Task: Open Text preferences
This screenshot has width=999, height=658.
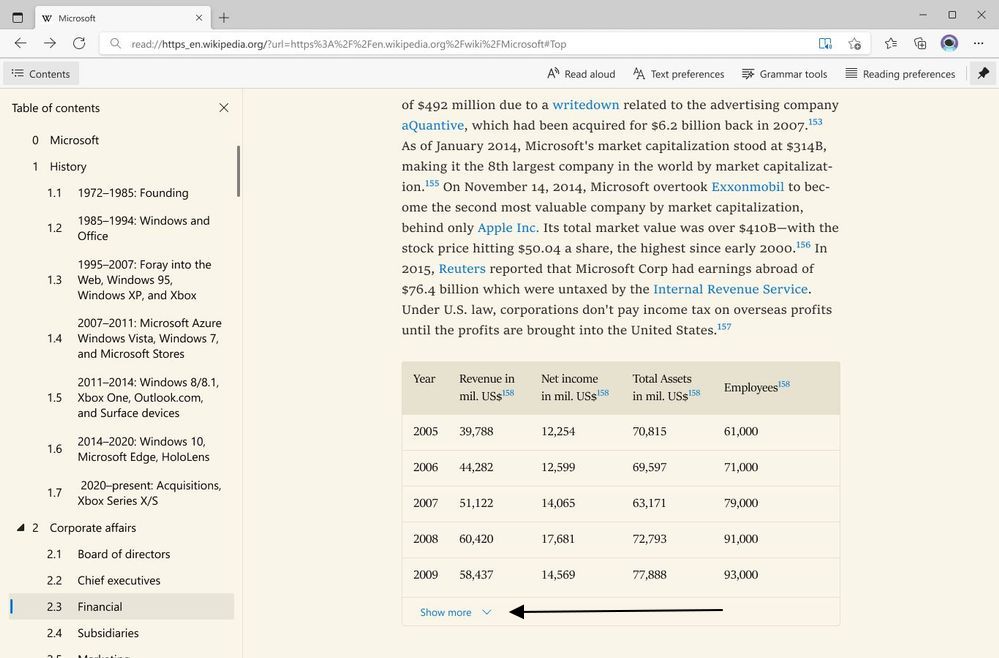Action: tap(679, 74)
